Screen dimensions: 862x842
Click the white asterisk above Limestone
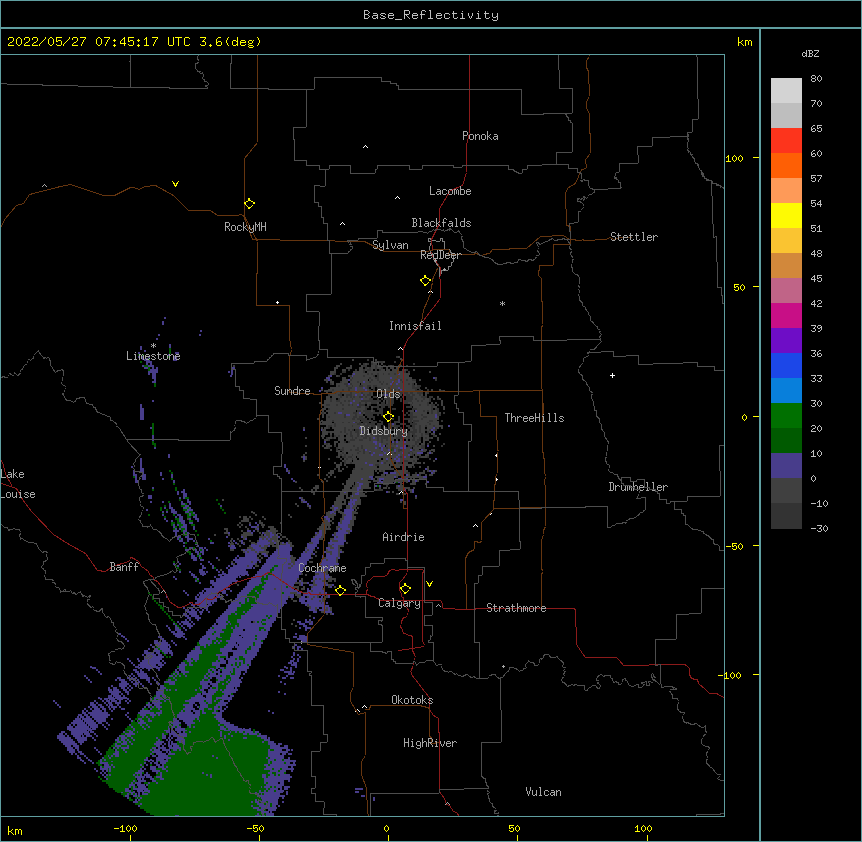click(x=153, y=346)
